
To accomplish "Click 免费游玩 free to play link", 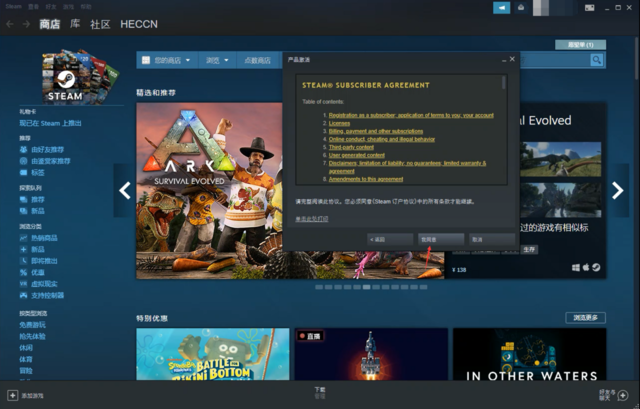I will point(32,325).
